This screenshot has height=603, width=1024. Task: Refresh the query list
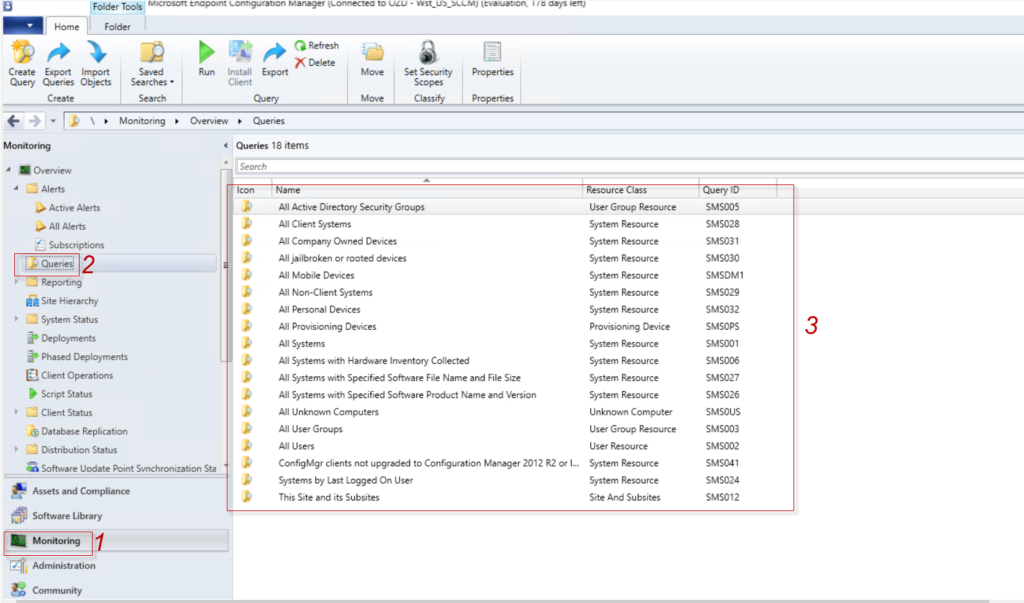tap(317, 46)
